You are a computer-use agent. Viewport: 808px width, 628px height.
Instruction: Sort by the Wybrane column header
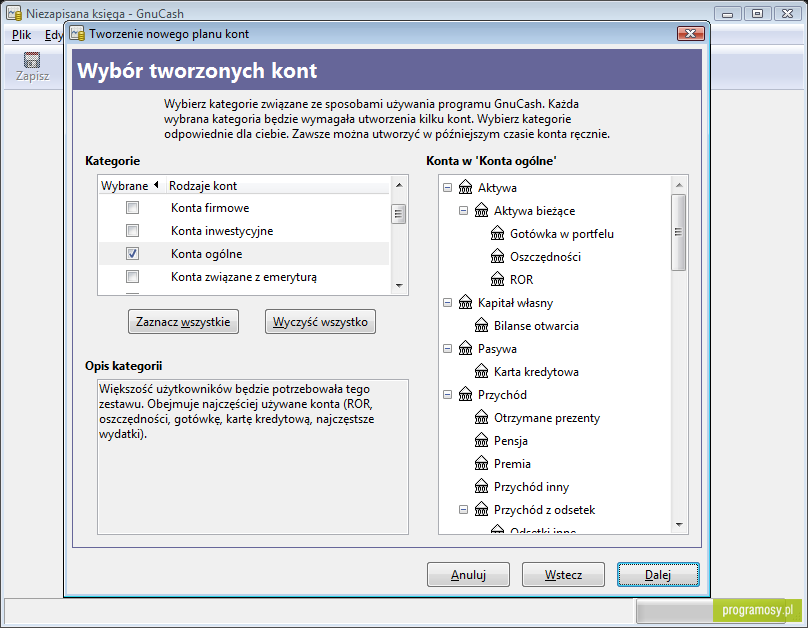click(x=131, y=185)
